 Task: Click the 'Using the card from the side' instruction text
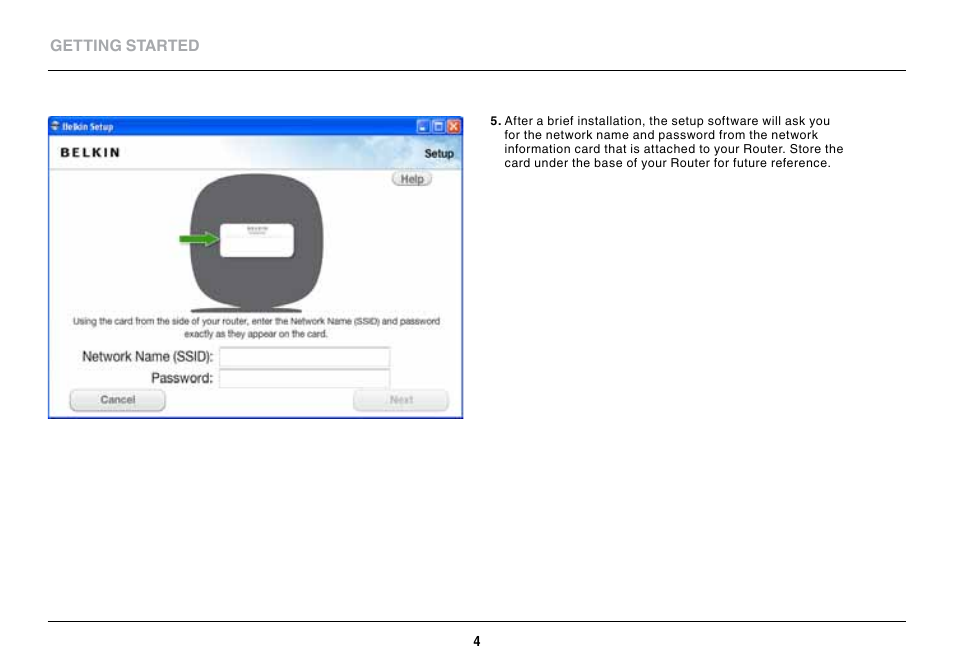click(x=256, y=327)
